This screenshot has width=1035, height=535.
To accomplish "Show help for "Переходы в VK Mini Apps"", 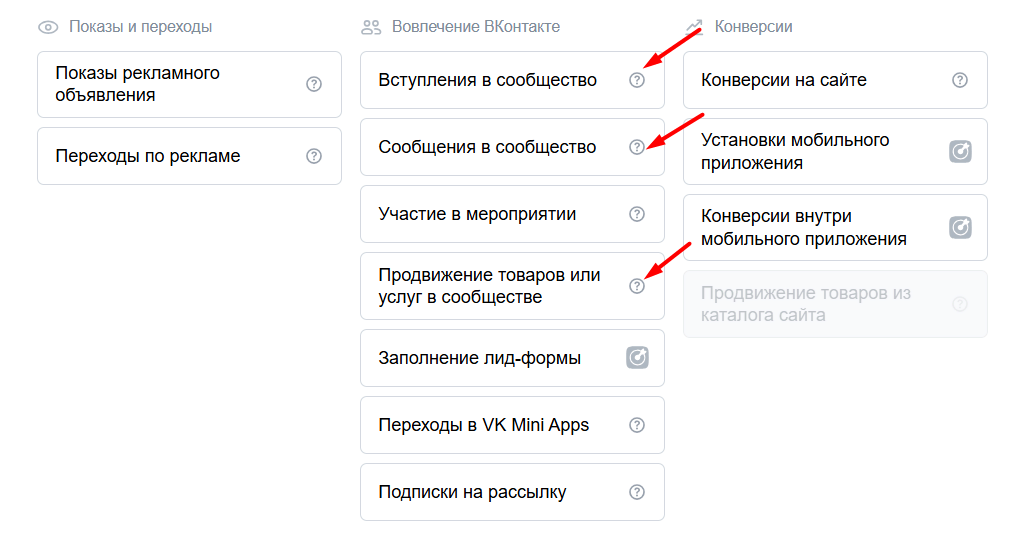I will click(x=637, y=425).
